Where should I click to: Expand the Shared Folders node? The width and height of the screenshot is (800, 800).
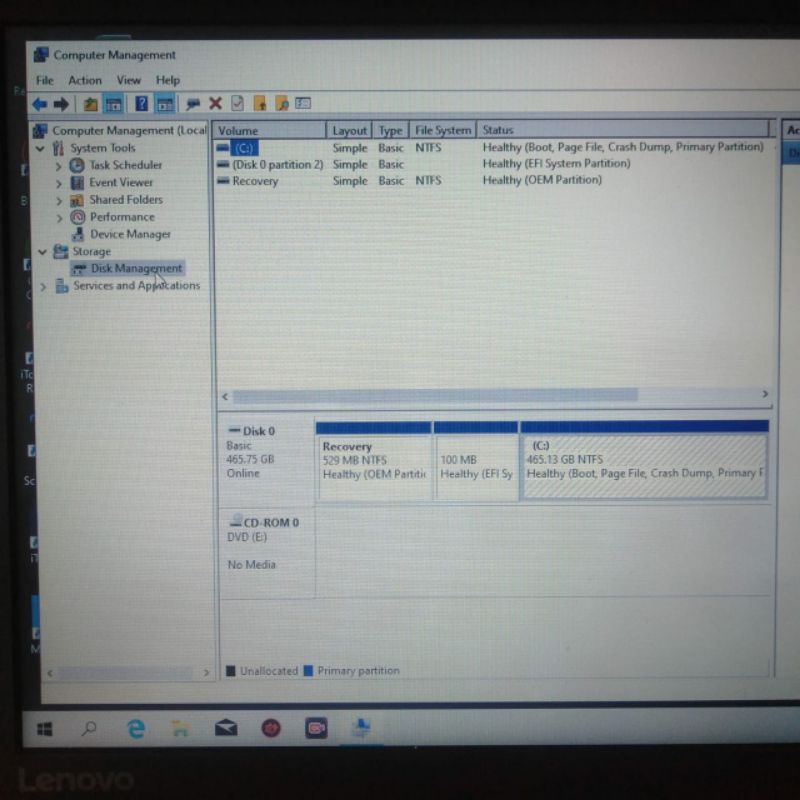[x=59, y=201]
